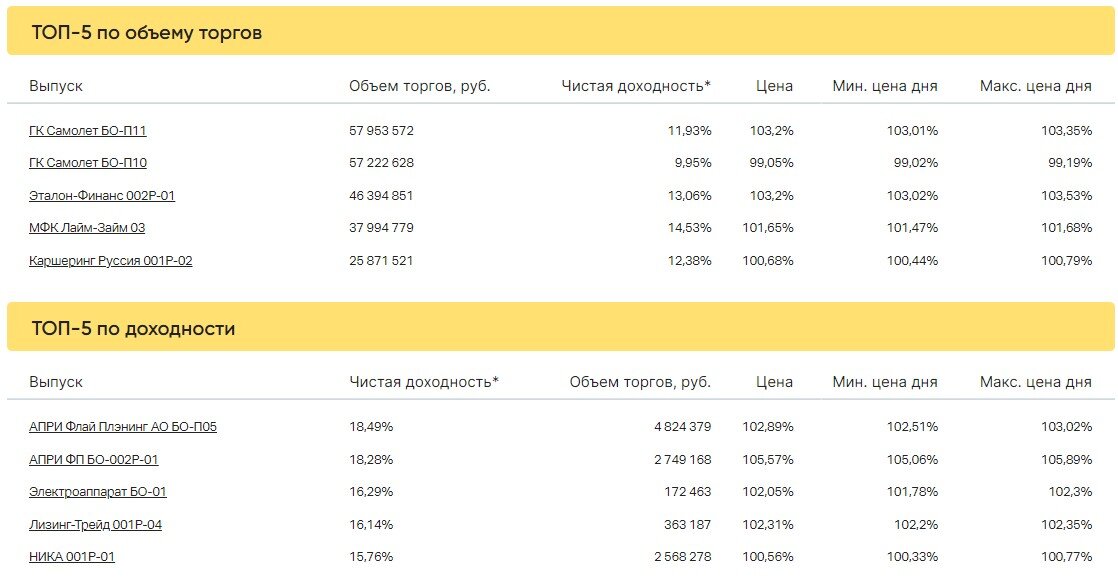Click Макс. цена дня header in first table
The image size is (1118, 583).
(x=1035, y=86)
